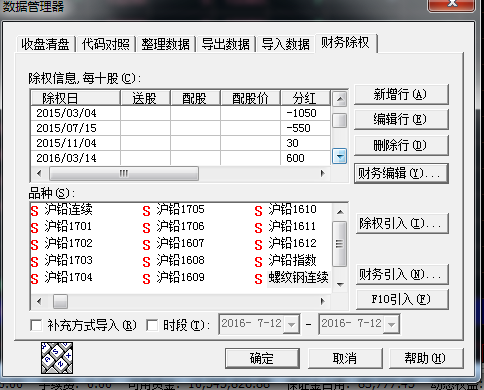Open the end date dropdown
484x390 pixels.
pyautogui.click(x=391, y=324)
